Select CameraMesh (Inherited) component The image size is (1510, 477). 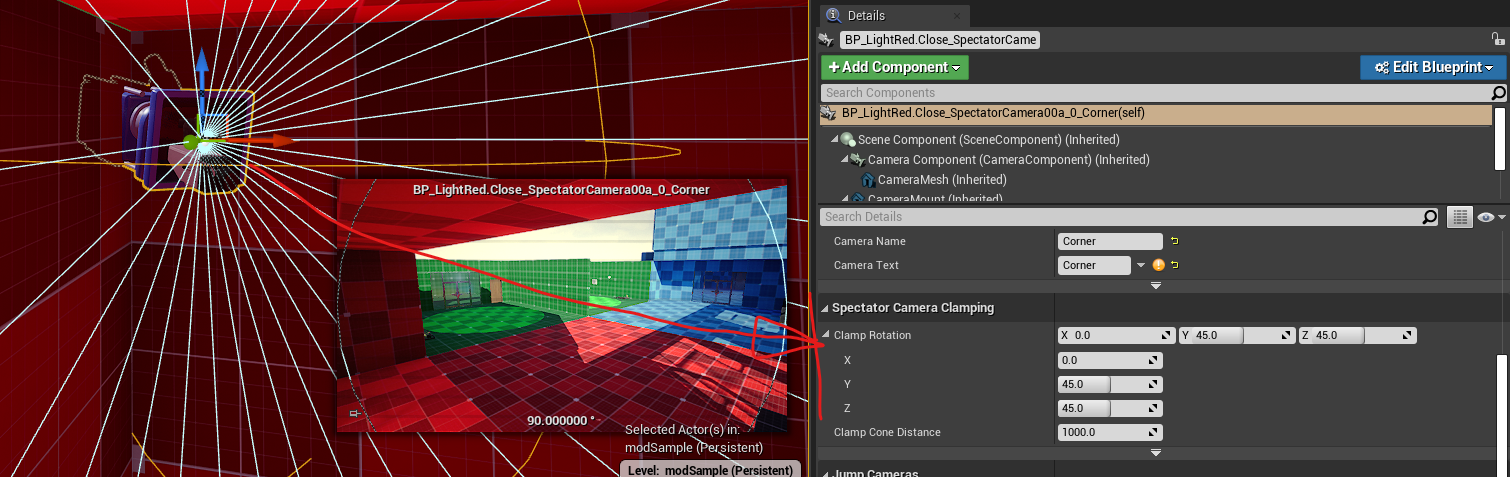click(x=942, y=180)
